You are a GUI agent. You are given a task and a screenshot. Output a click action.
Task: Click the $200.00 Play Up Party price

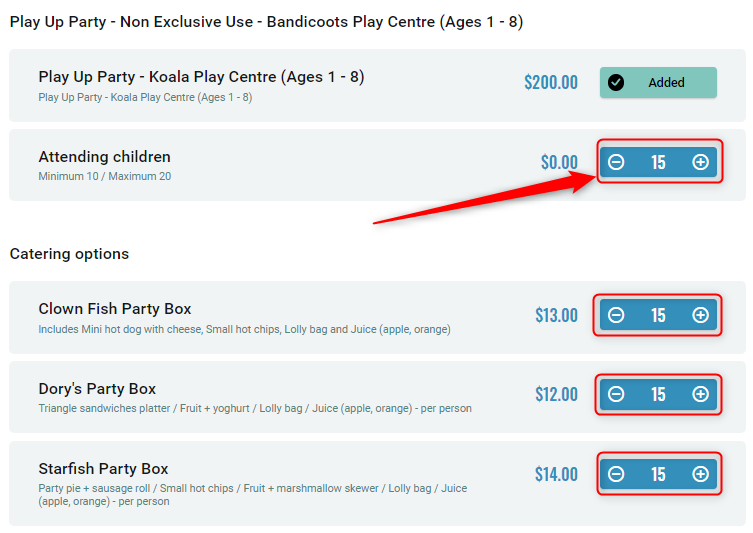(551, 82)
